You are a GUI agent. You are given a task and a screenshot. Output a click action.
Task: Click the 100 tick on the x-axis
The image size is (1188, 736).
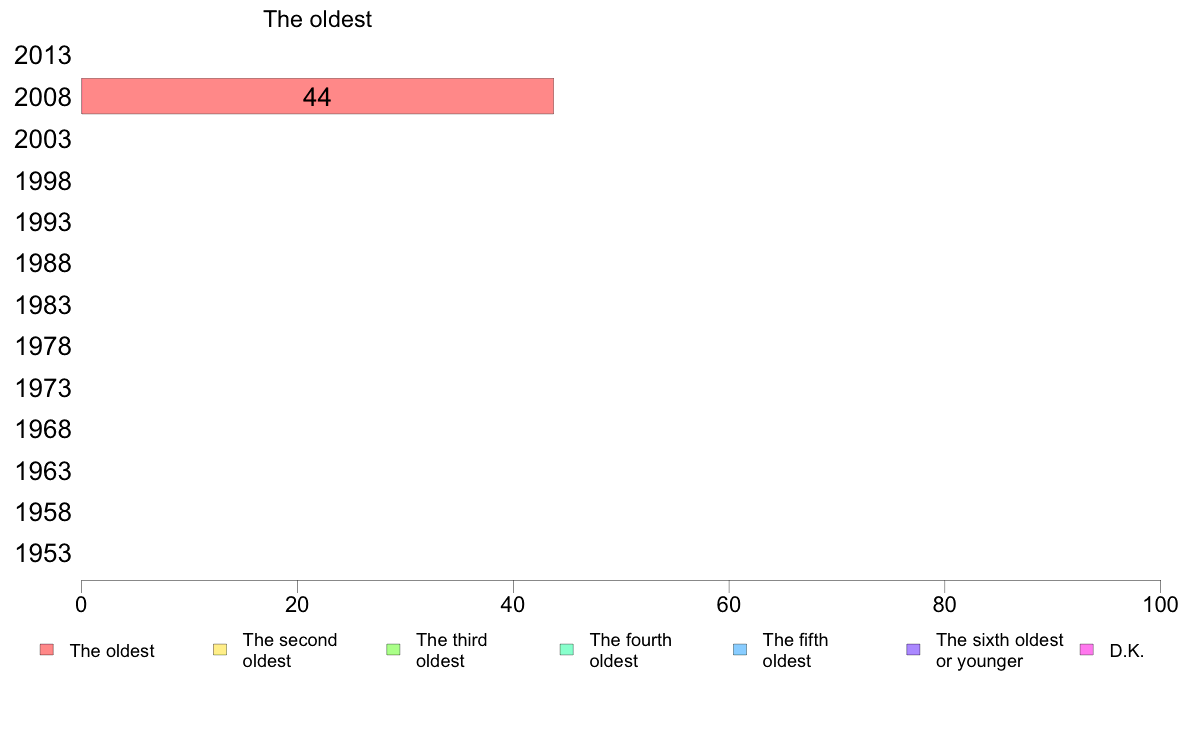click(x=1160, y=604)
